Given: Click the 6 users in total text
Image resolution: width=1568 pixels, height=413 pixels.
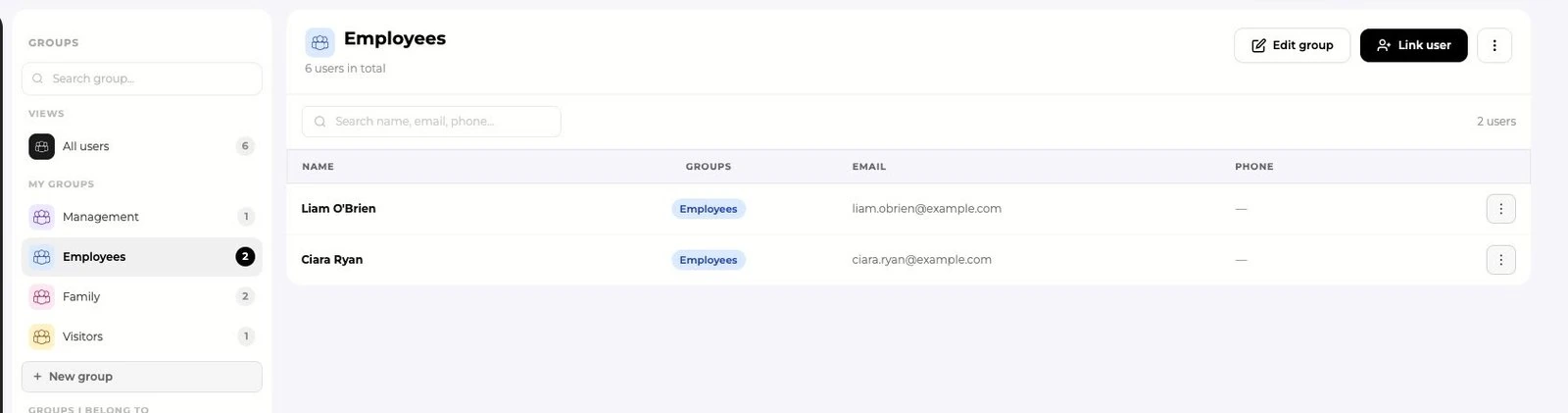Looking at the screenshot, I should tap(345, 69).
